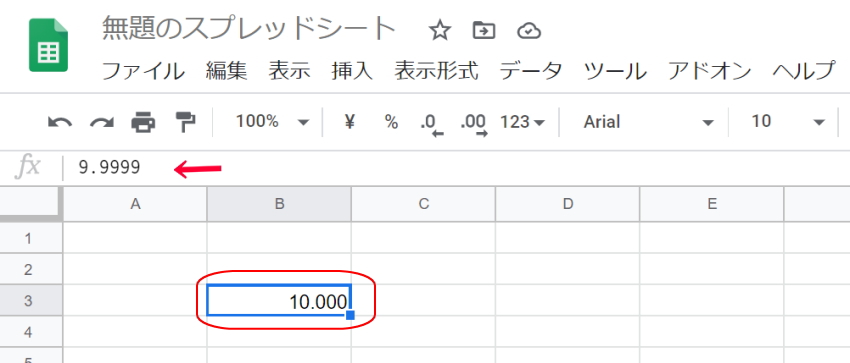Format as percent
Viewport: 850px width, 363px height.
point(391,122)
